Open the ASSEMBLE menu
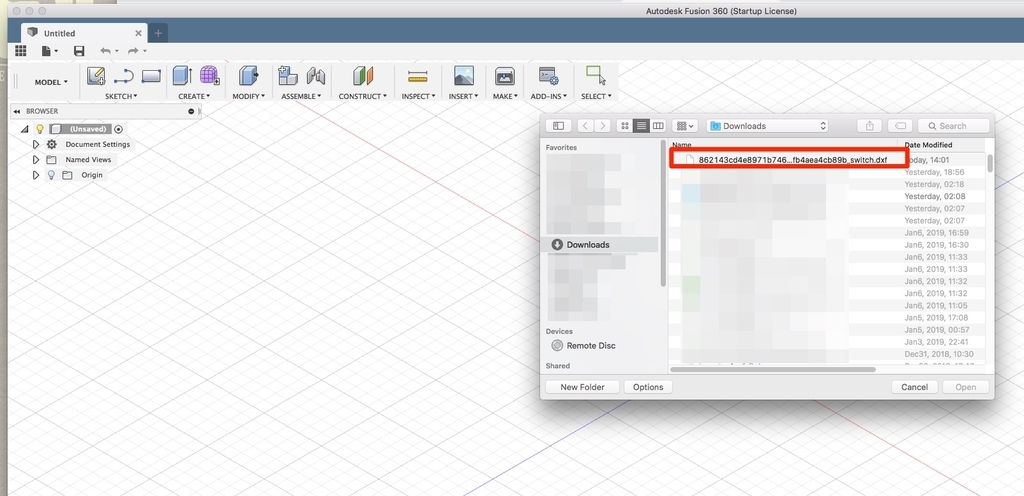Image resolution: width=1024 pixels, height=496 pixels. coord(300,96)
